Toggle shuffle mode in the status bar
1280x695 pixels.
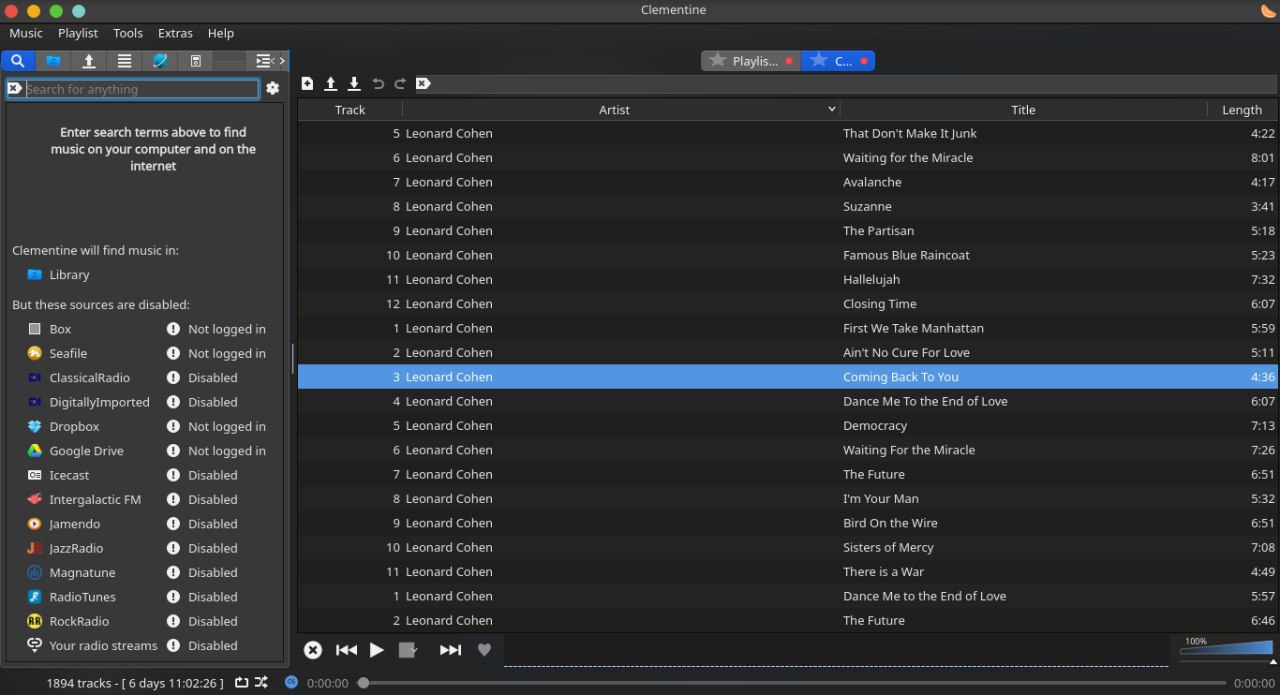tap(261, 683)
